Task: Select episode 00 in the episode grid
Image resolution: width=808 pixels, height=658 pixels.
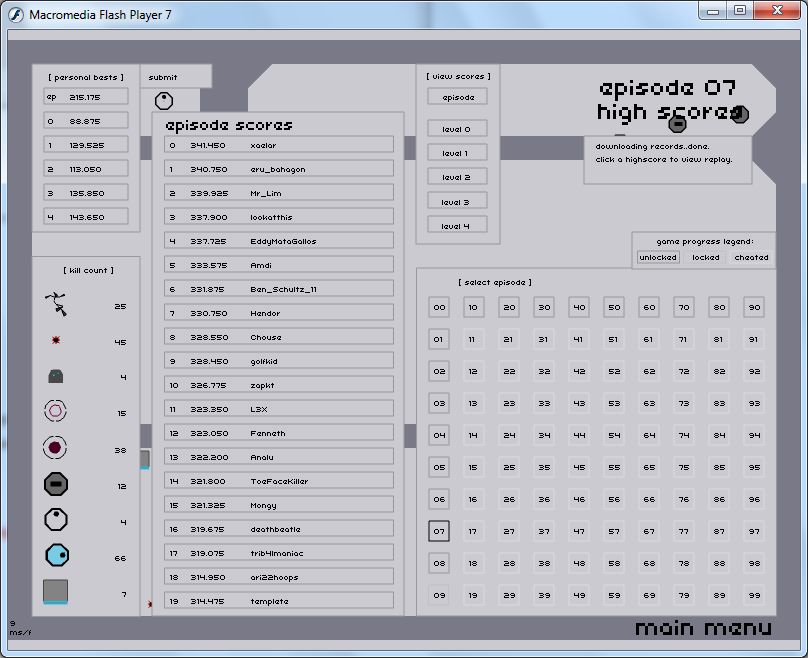Action: pyautogui.click(x=439, y=308)
